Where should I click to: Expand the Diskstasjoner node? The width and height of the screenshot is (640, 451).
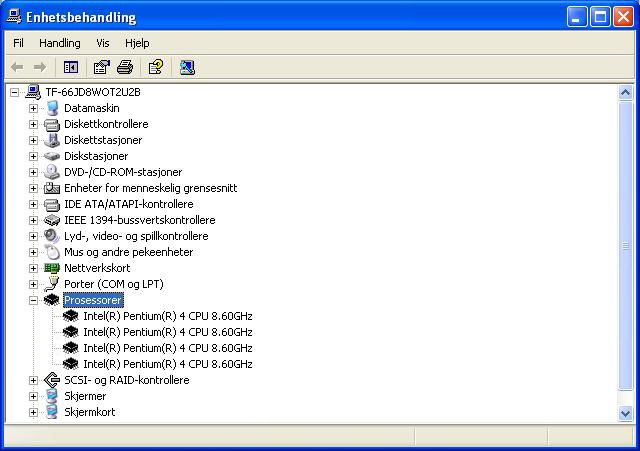[x=33, y=156]
